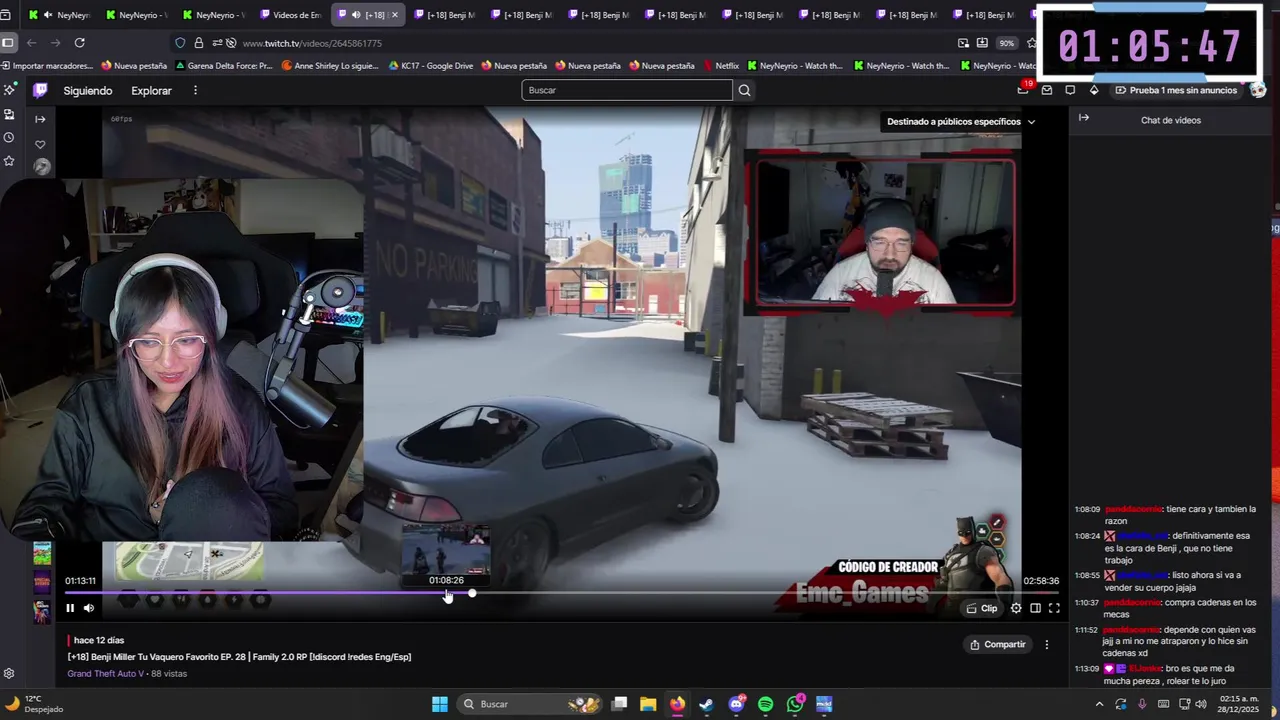Viewport: 1280px width, 720px height.
Task: Jump to chat timestamp 1:08:09
Action: pos(1087,509)
